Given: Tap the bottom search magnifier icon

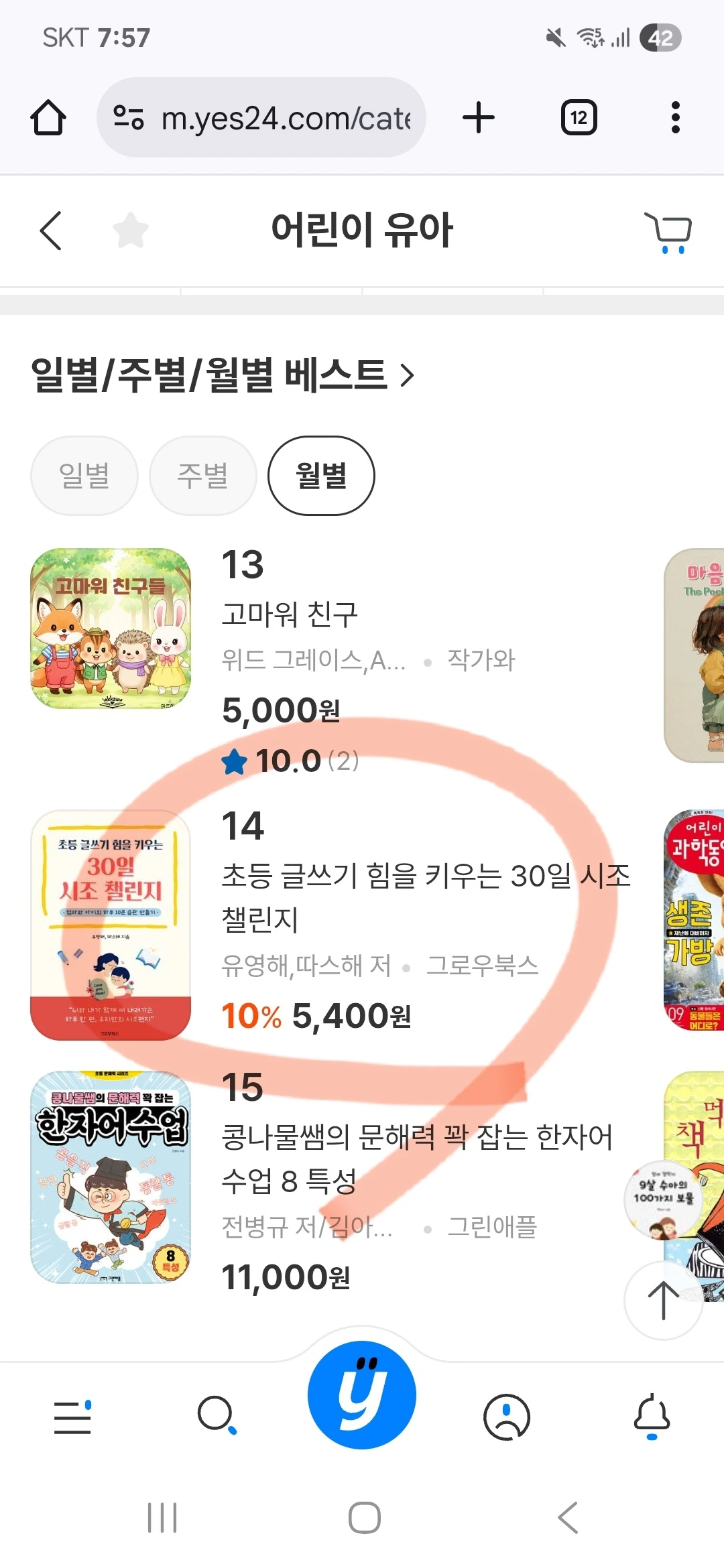Looking at the screenshot, I should click(217, 1415).
